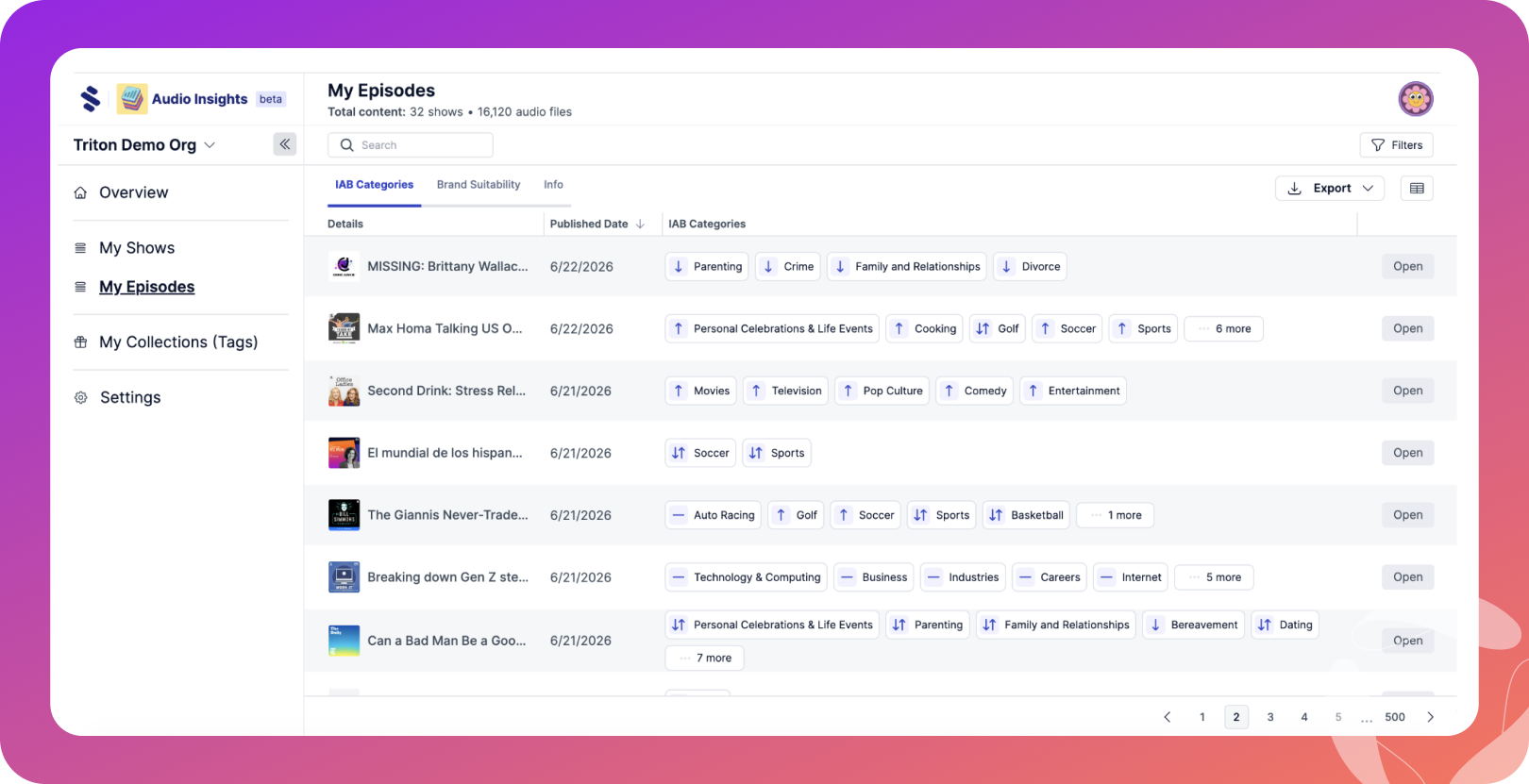Screen dimensions: 1529x784
Task: Click the search magnifier icon
Action: (346, 145)
